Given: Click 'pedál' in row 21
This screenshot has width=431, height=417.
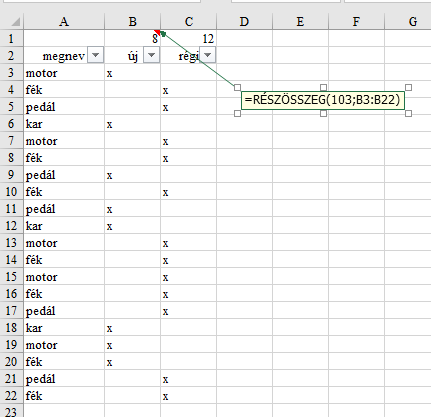Looking at the screenshot, I should pos(41,380).
